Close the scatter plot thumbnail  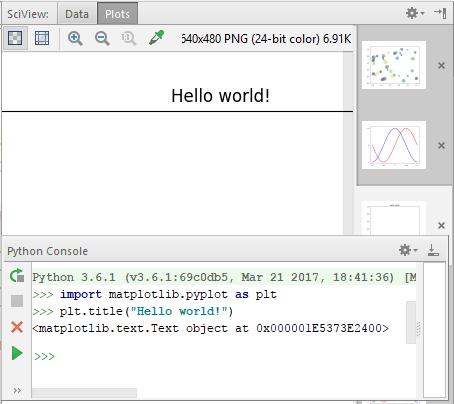441,65
